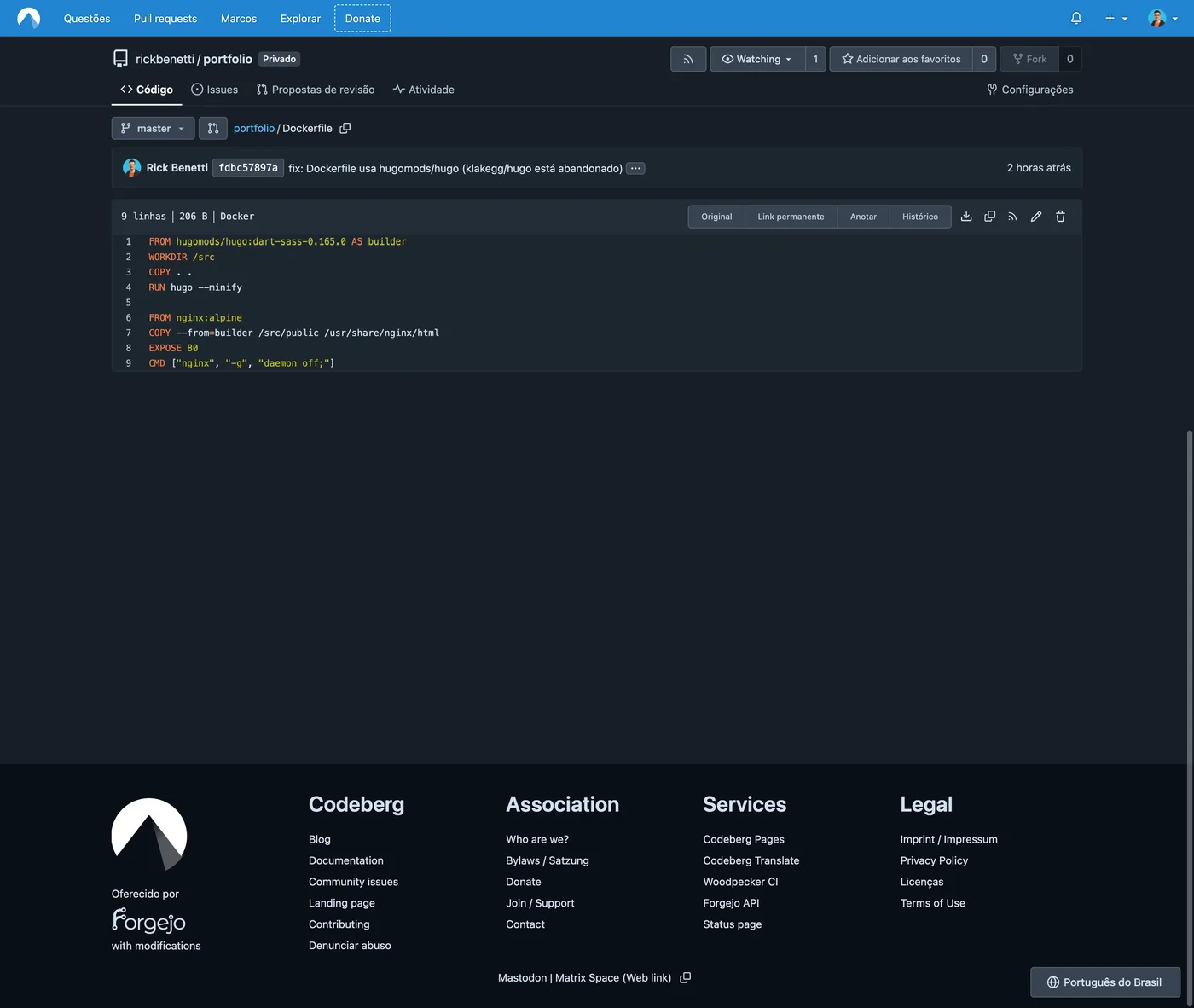Click the large Codeberg logo in footer
Screen dimensions: 1194x1008
[x=149, y=834]
